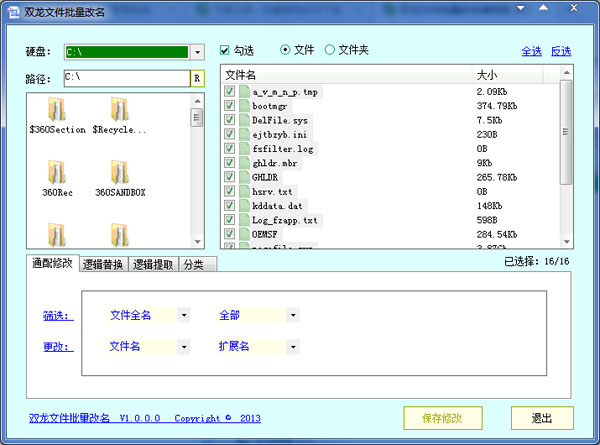Click the R refresh path button
This screenshot has width=600, height=445.
[x=197, y=78]
